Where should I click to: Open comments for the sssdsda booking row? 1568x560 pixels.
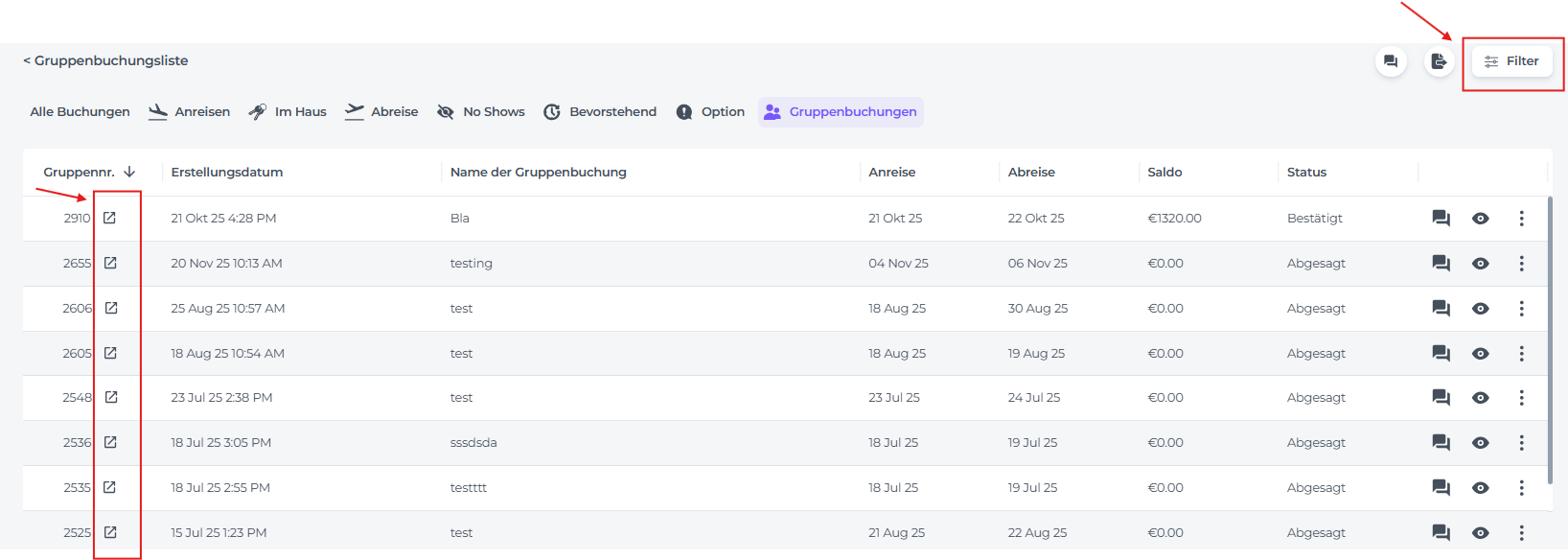1441,442
